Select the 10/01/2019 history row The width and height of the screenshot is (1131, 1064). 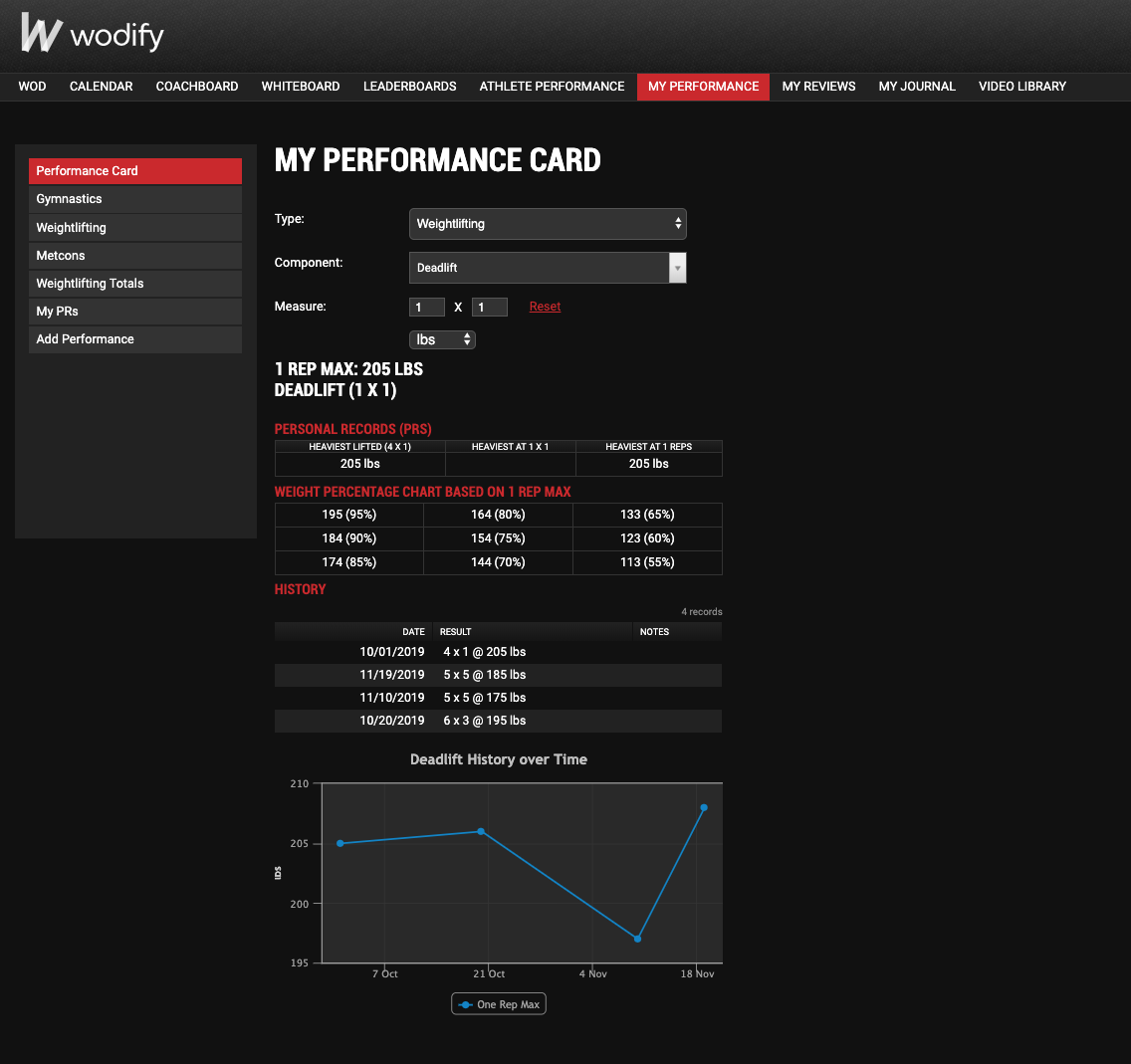pyautogui.click(x=498, y=652)
